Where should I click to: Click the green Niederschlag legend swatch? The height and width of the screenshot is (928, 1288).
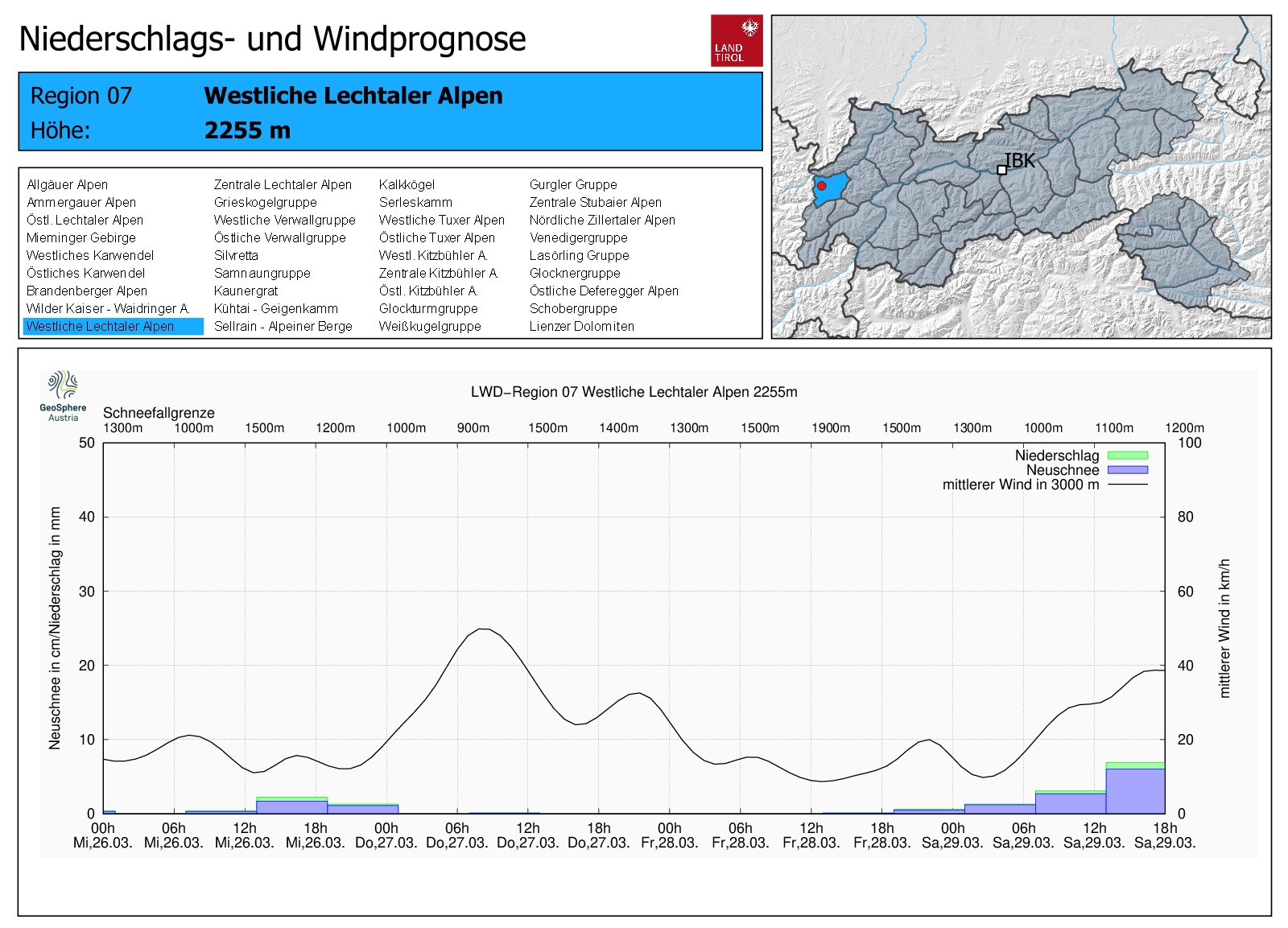(1127, 456)
